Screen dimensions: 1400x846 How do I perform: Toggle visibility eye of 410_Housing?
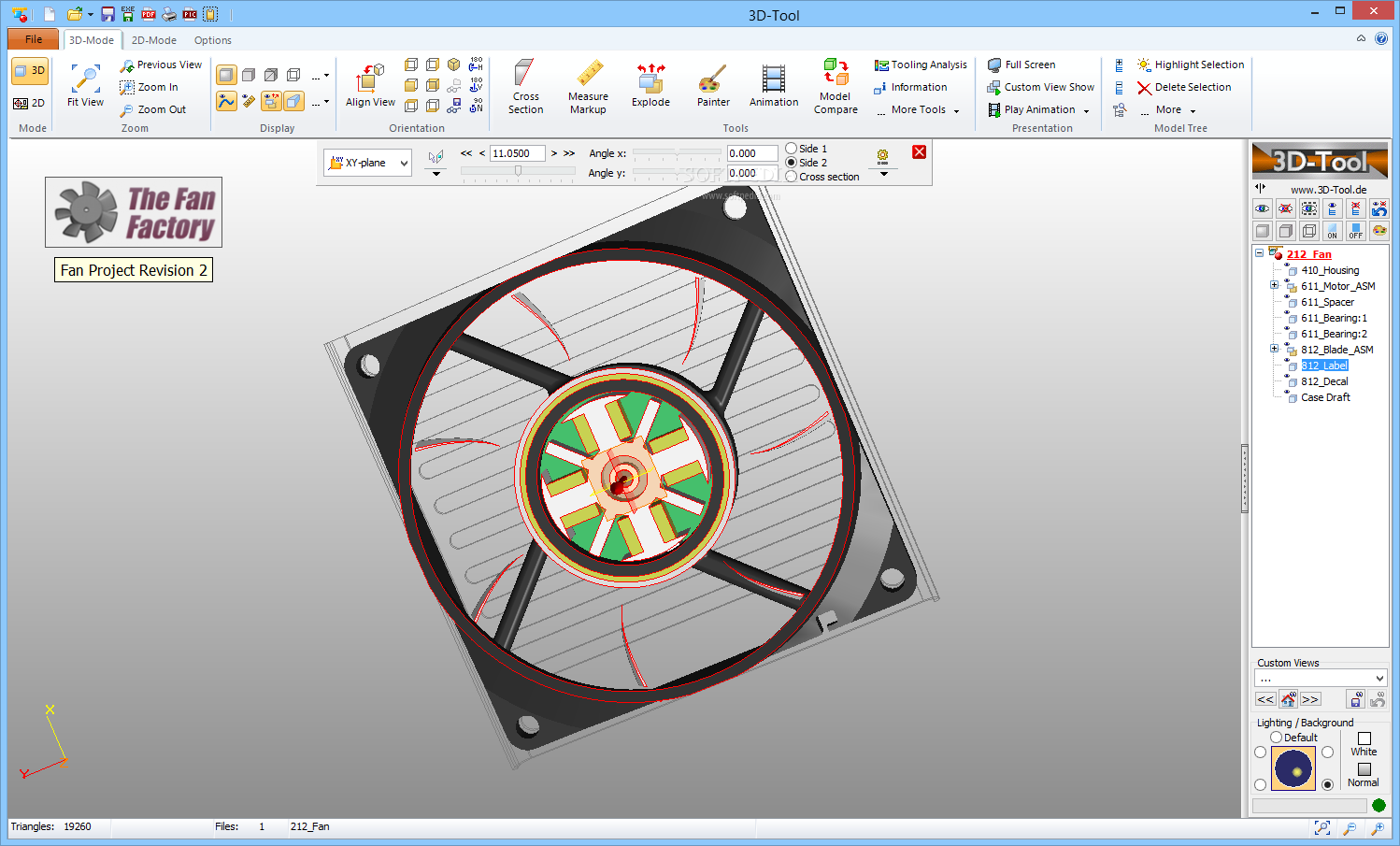1287,265
